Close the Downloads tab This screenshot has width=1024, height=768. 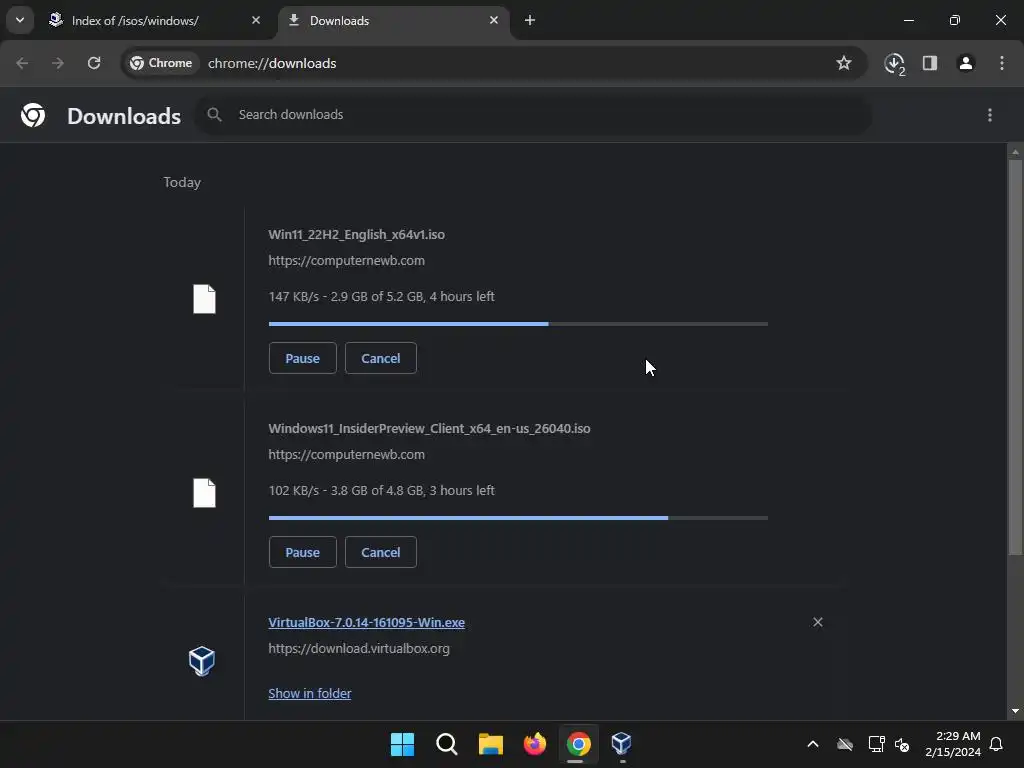click(494, 20)
